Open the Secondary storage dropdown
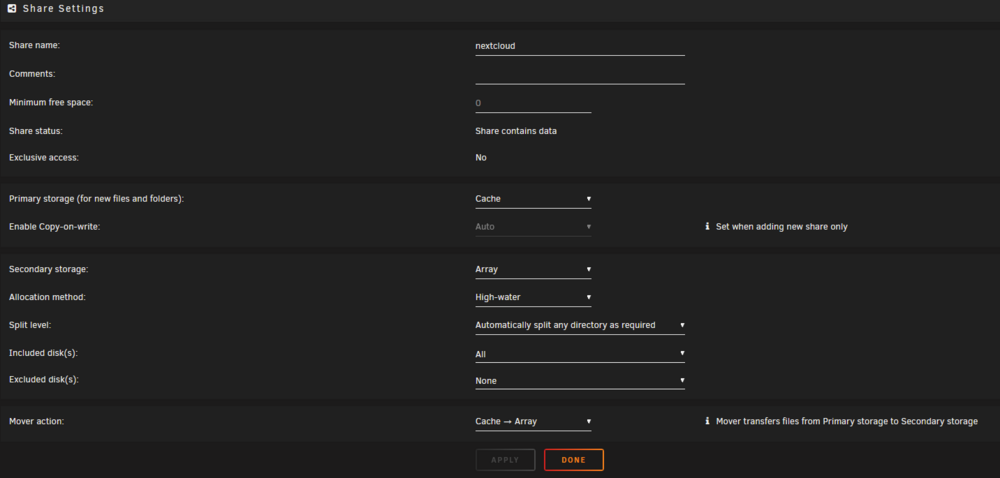This screenshot has height=478, width=1000. [533, 269]
